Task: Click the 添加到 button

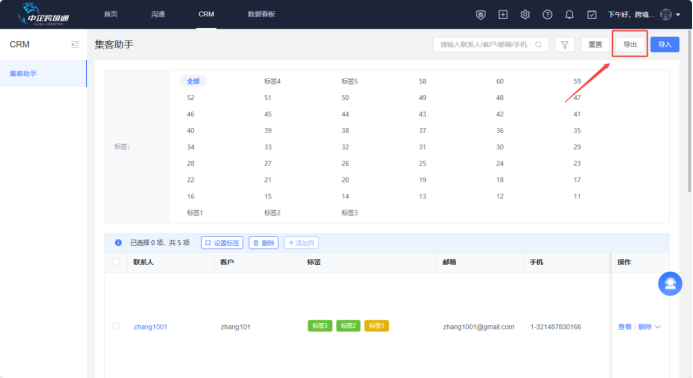Action: pos(301,243)
